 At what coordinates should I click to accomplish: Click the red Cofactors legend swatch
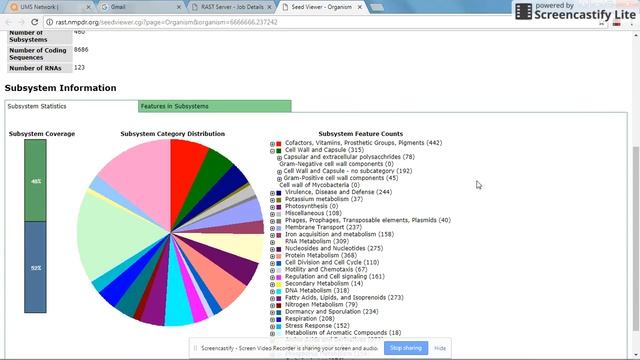point(279,144)
